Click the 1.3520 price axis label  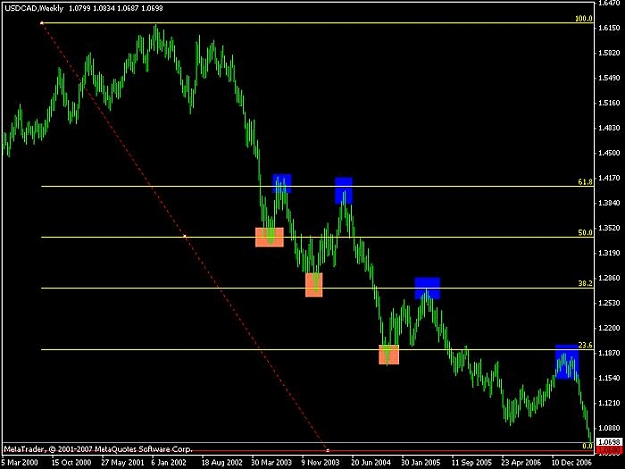click(609, 228)
